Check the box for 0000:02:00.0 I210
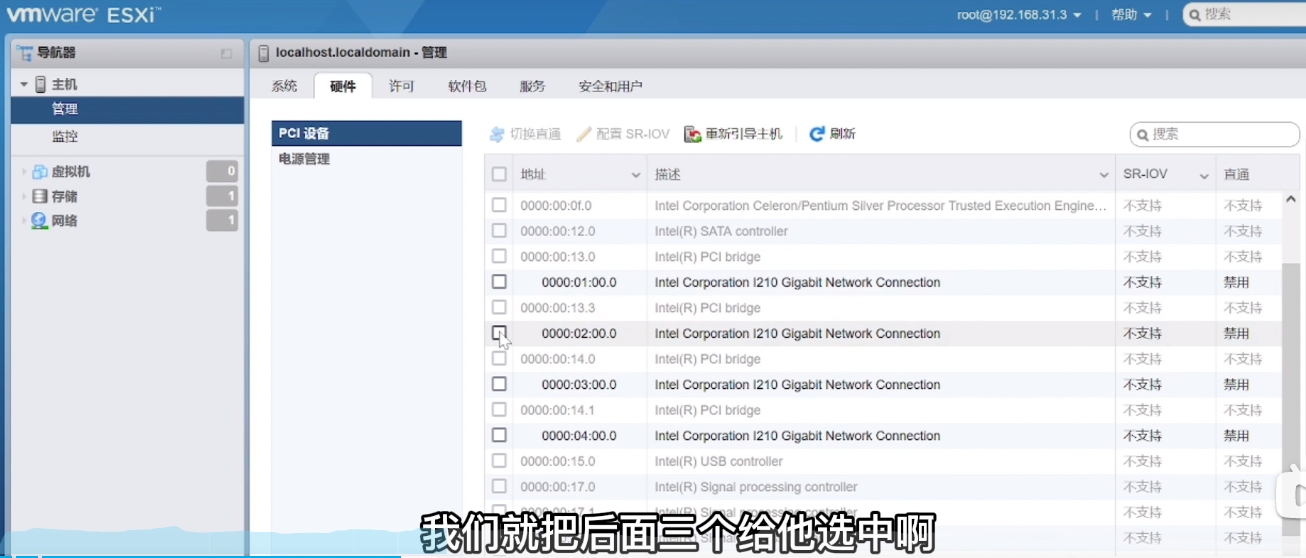Screen dimensions: 1306x558 [499, 333]
